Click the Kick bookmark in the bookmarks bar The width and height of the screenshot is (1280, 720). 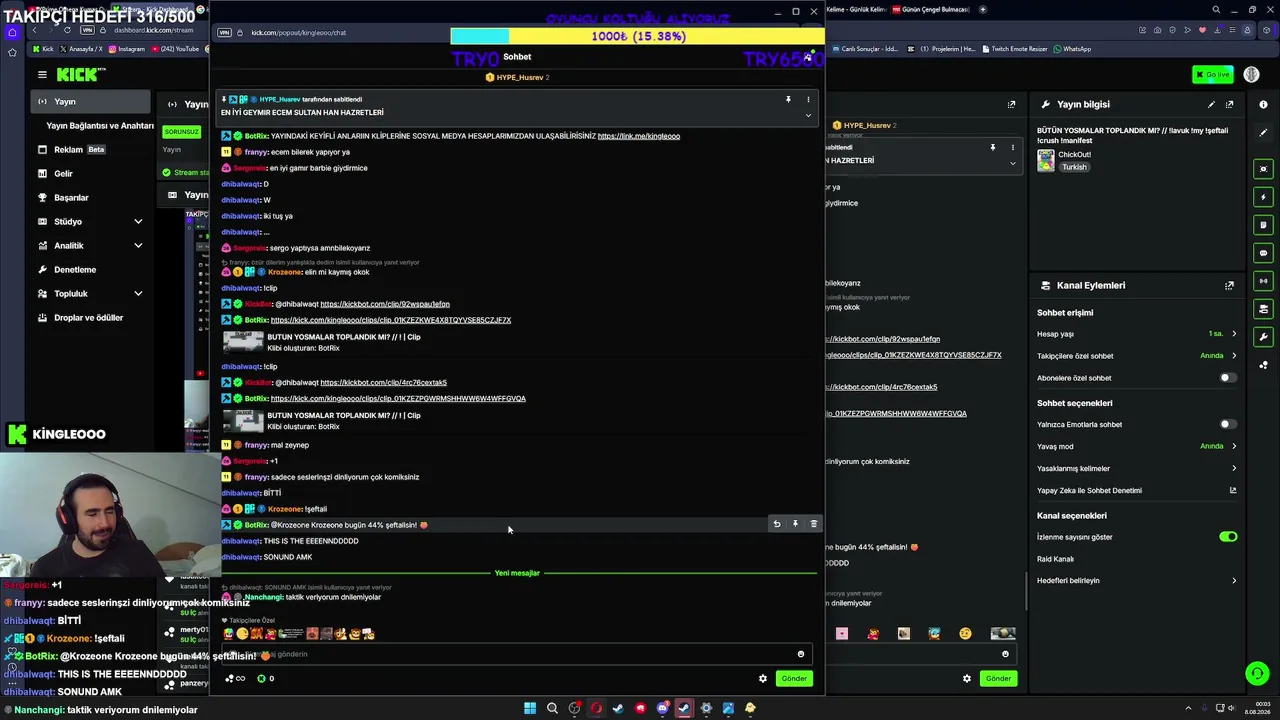(42, 49)
